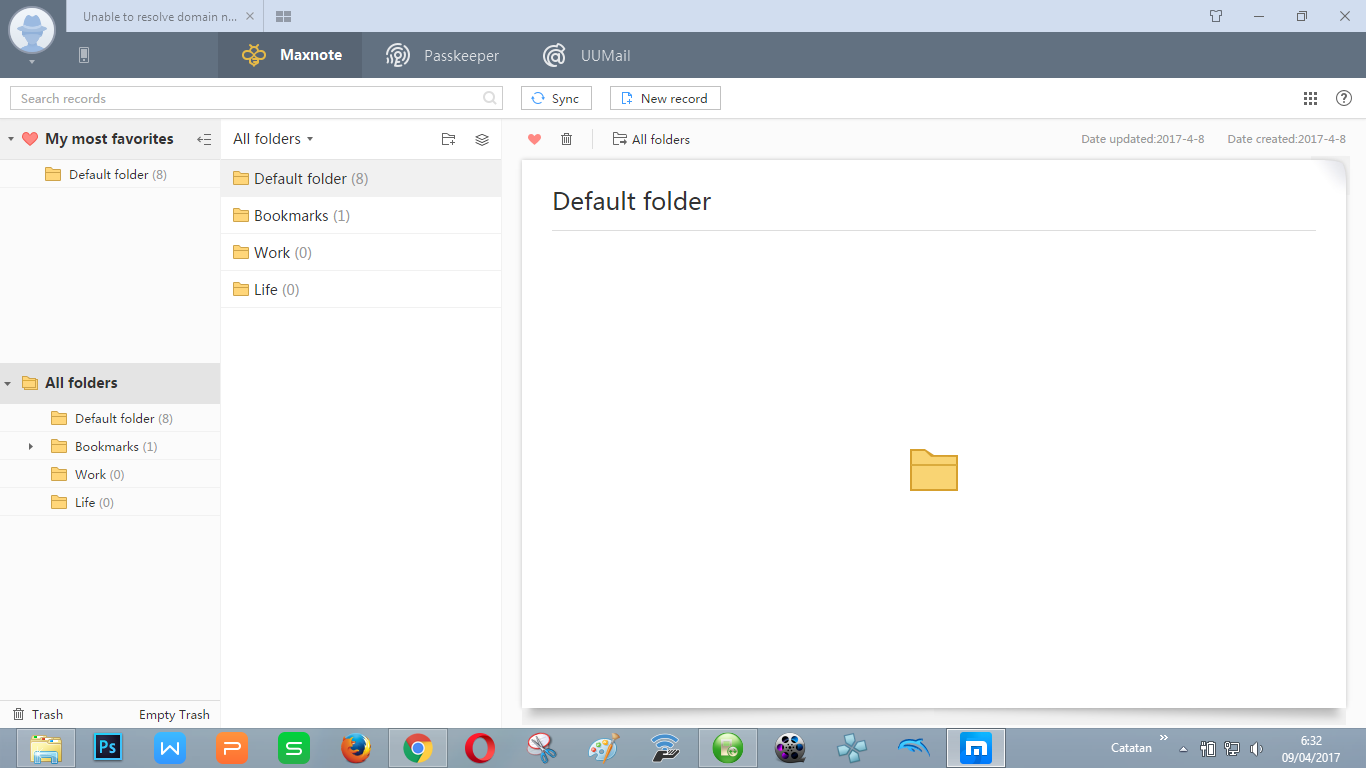Toggle the heart favorite icon in the note toolbar
Screen dimensions: 1366x768
[534, 139]
